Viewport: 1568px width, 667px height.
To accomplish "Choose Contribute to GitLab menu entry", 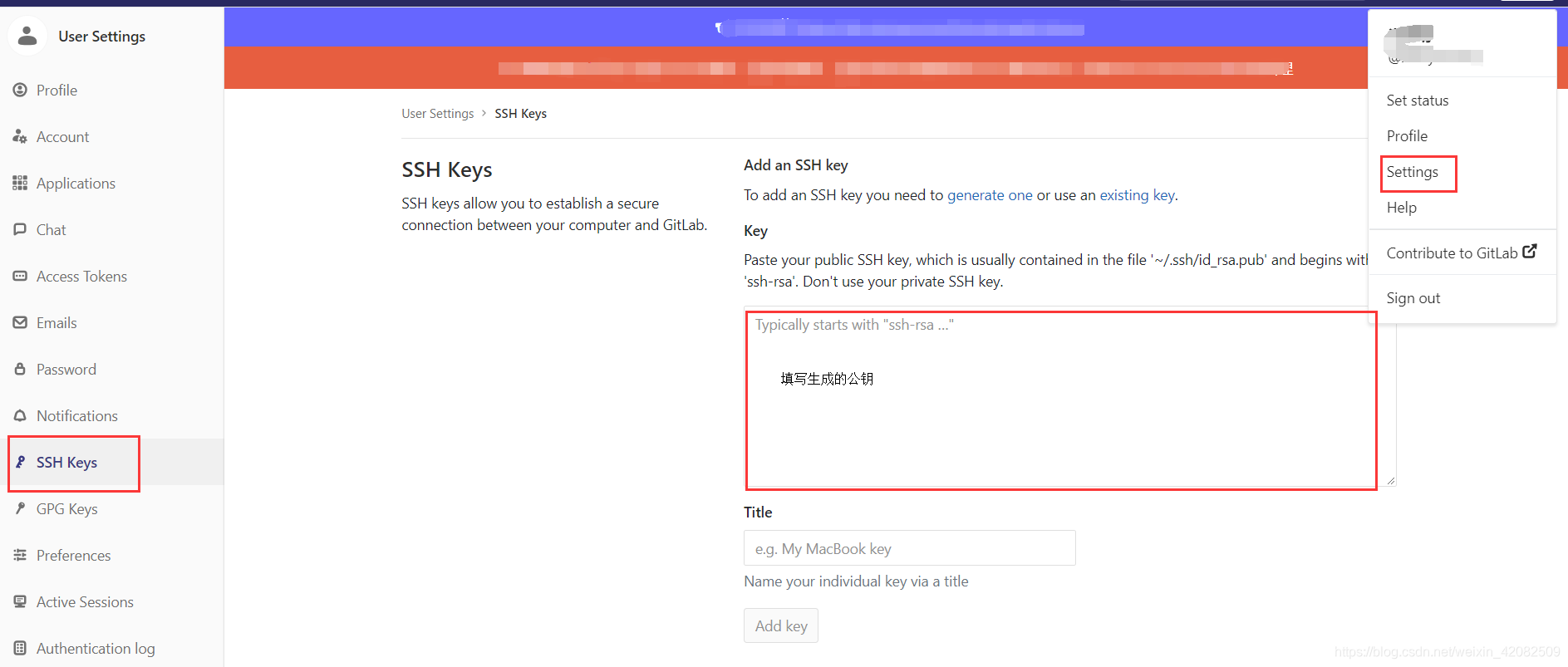I will click(x=1462, y=253).
